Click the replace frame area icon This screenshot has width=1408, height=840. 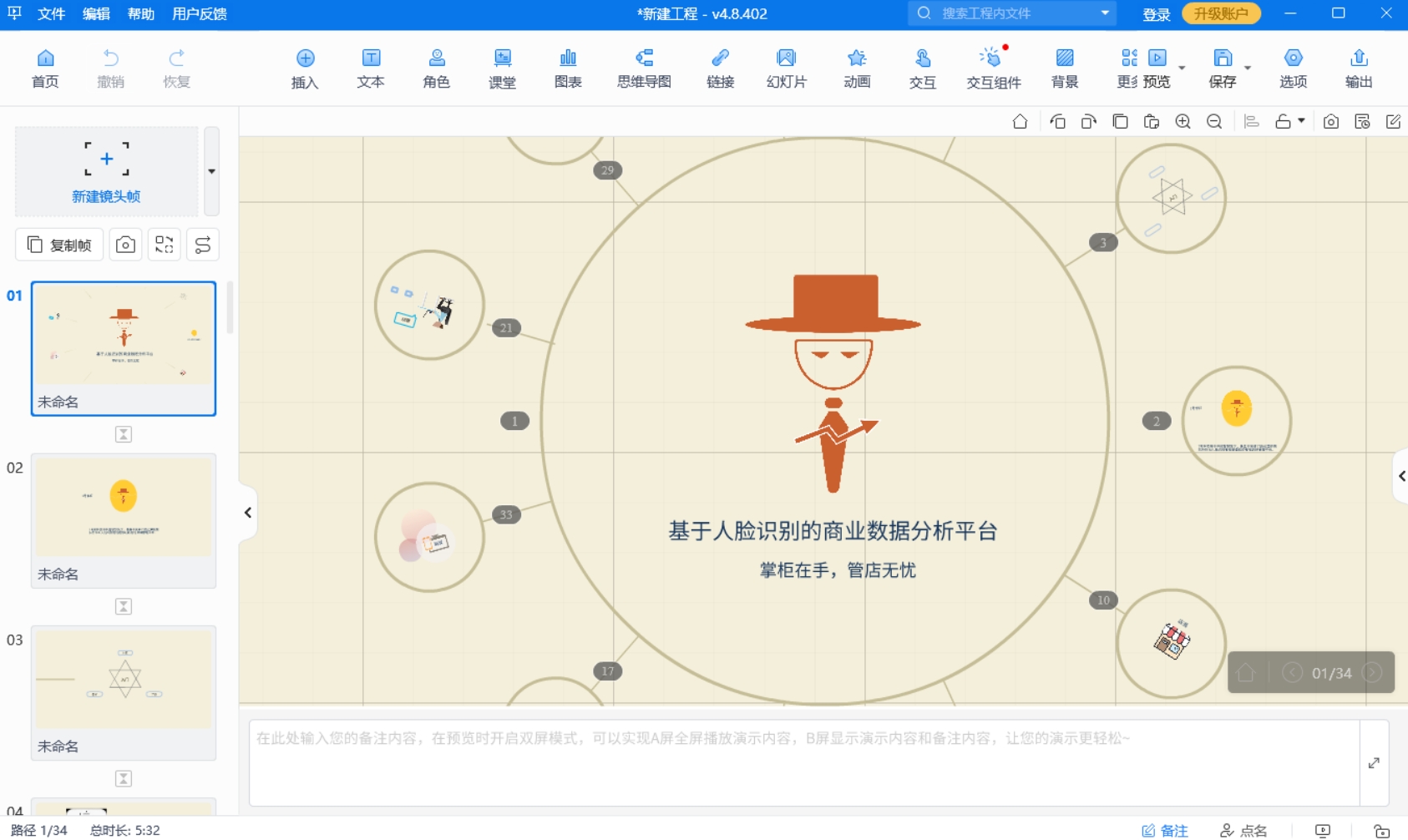pos(164,245)
